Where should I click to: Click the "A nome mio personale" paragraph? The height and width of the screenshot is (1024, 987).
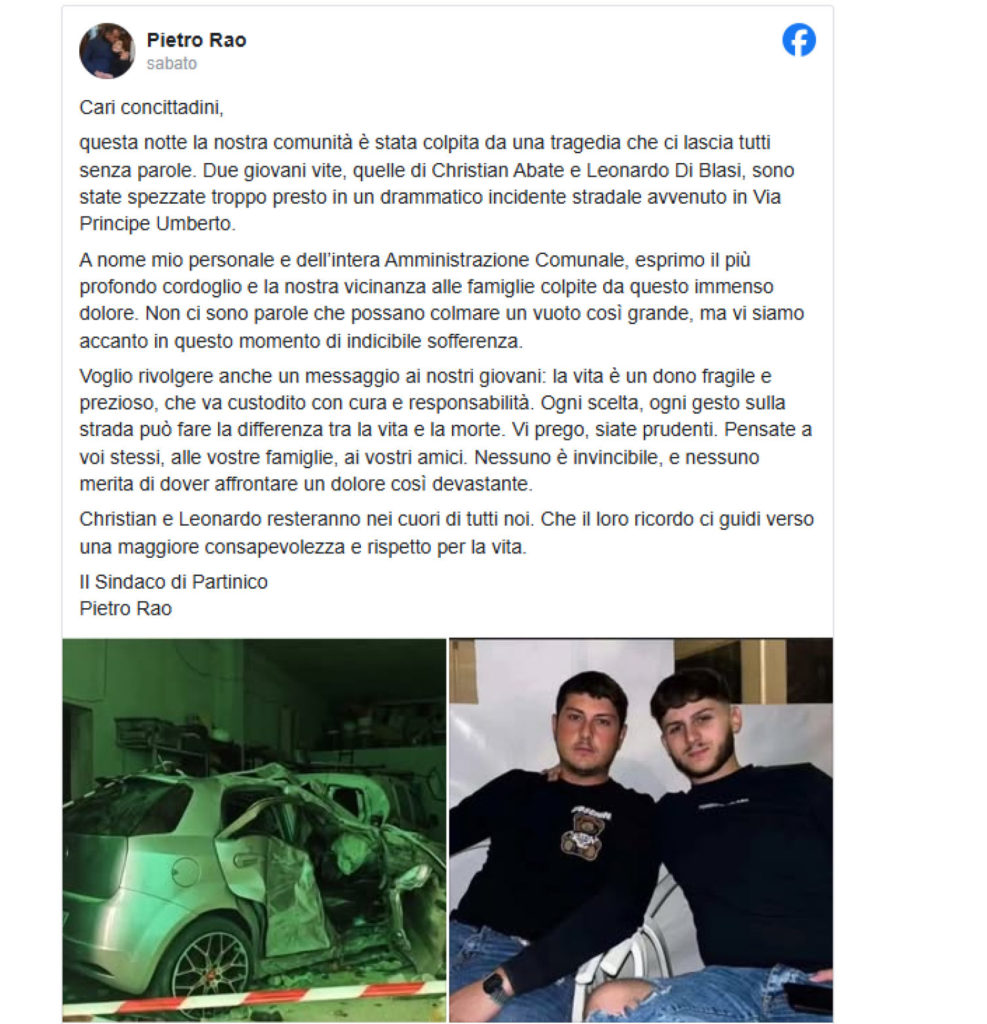442,300
